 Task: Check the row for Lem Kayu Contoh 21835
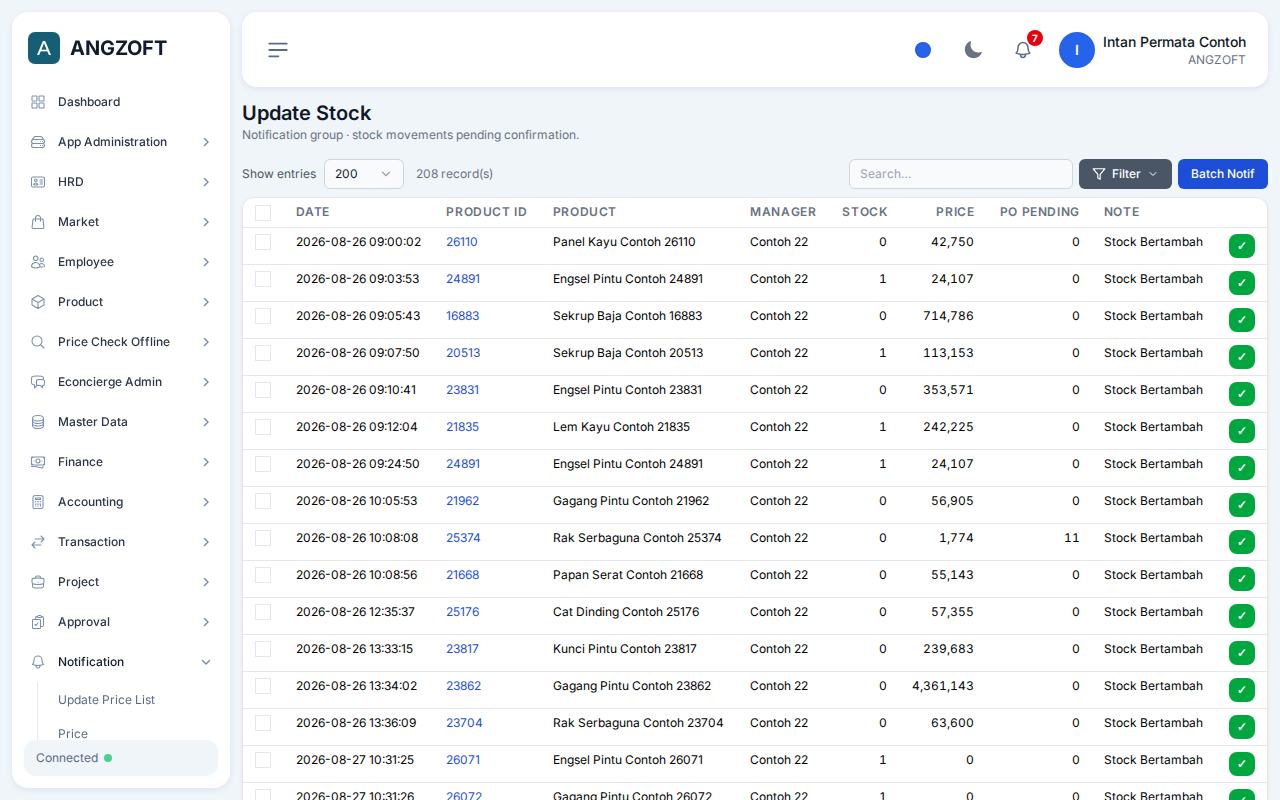click(263, 427)
